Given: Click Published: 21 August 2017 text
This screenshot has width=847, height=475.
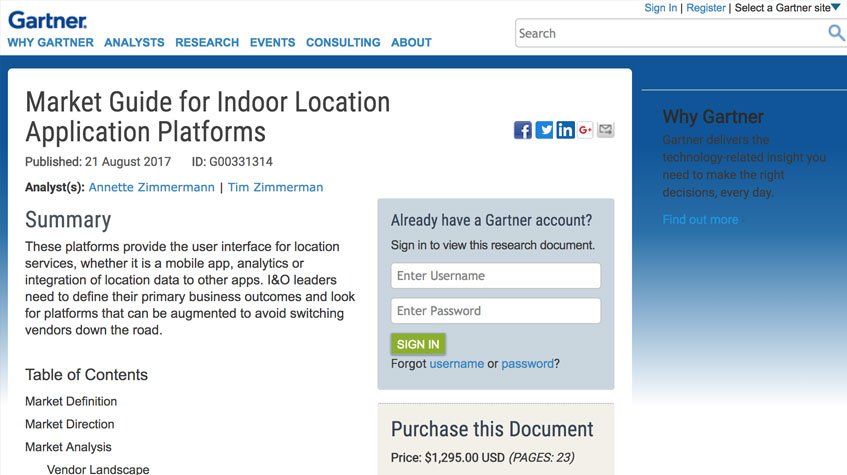Looking at the screenshot, I should (98, 162).
